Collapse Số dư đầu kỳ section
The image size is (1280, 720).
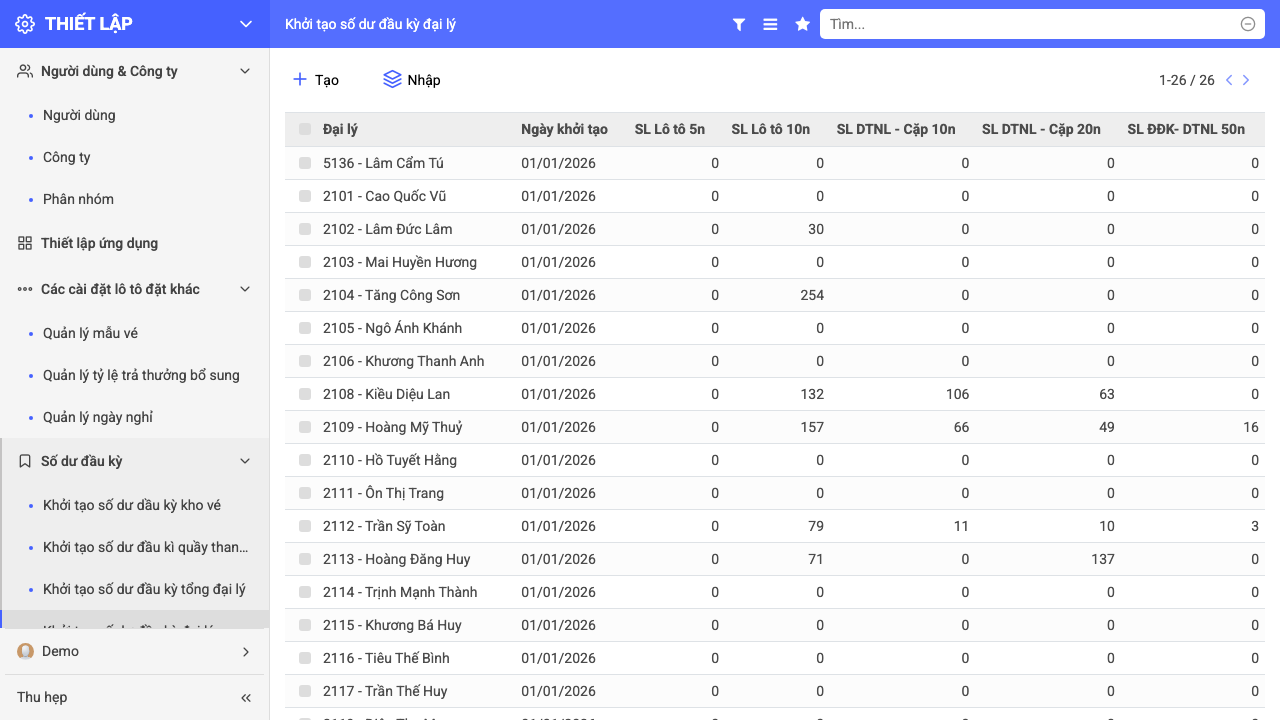point(245,461)
